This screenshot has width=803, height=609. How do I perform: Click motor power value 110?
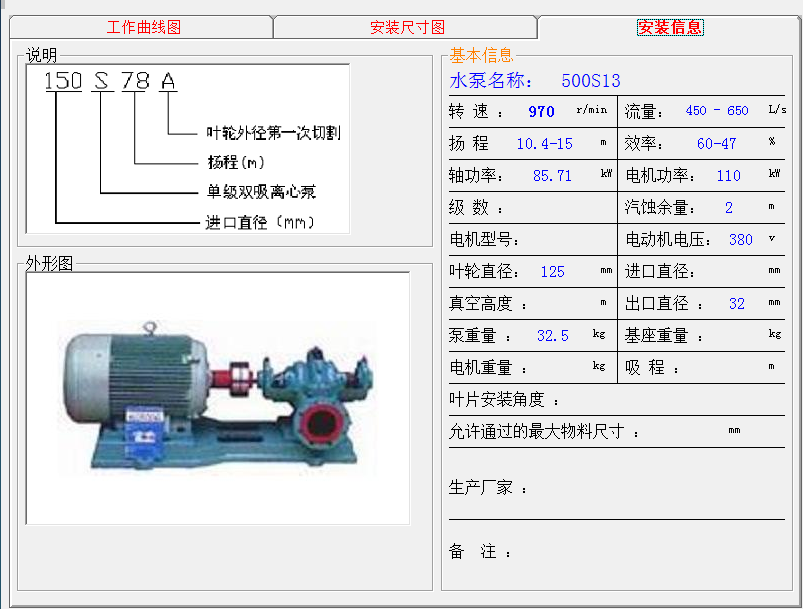click(x=728, y=176)
